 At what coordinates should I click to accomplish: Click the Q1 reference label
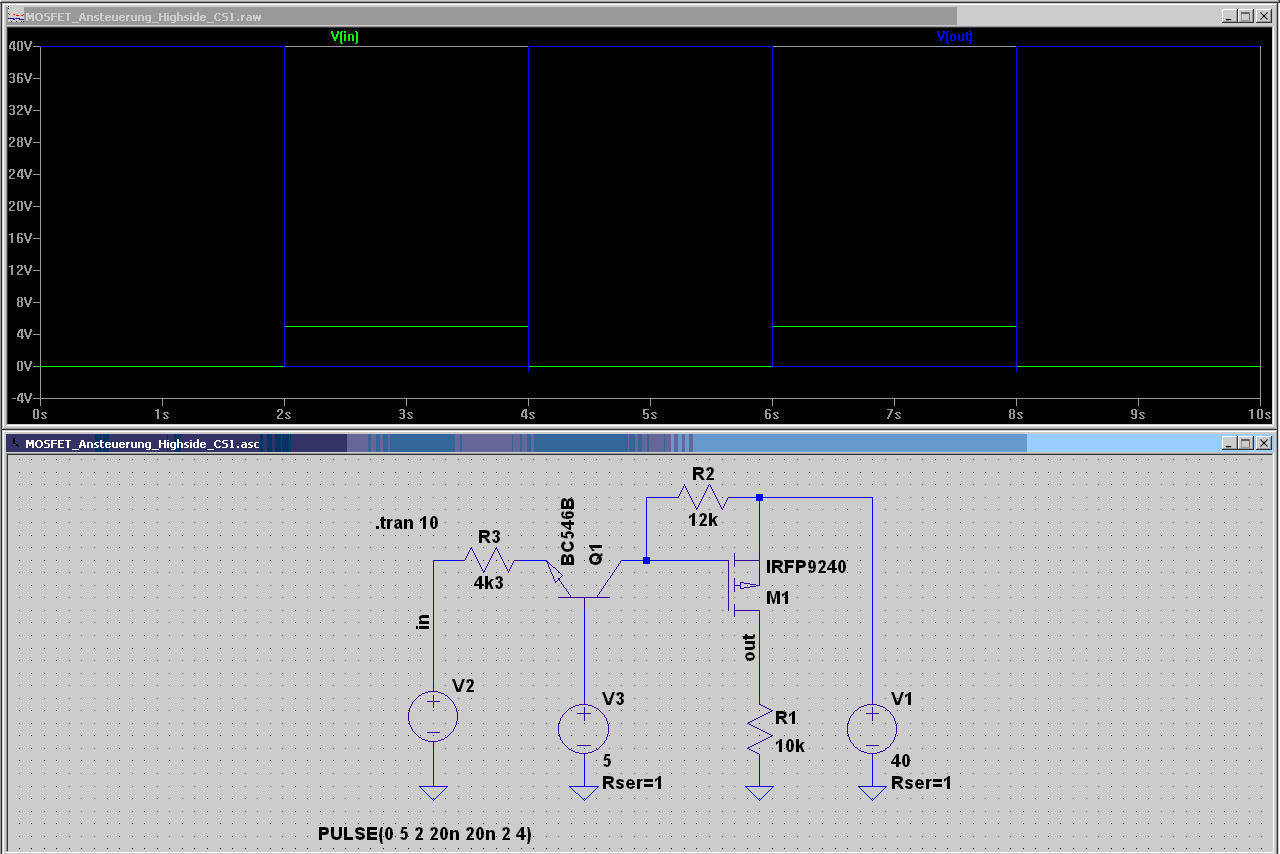tap(596, 554)
